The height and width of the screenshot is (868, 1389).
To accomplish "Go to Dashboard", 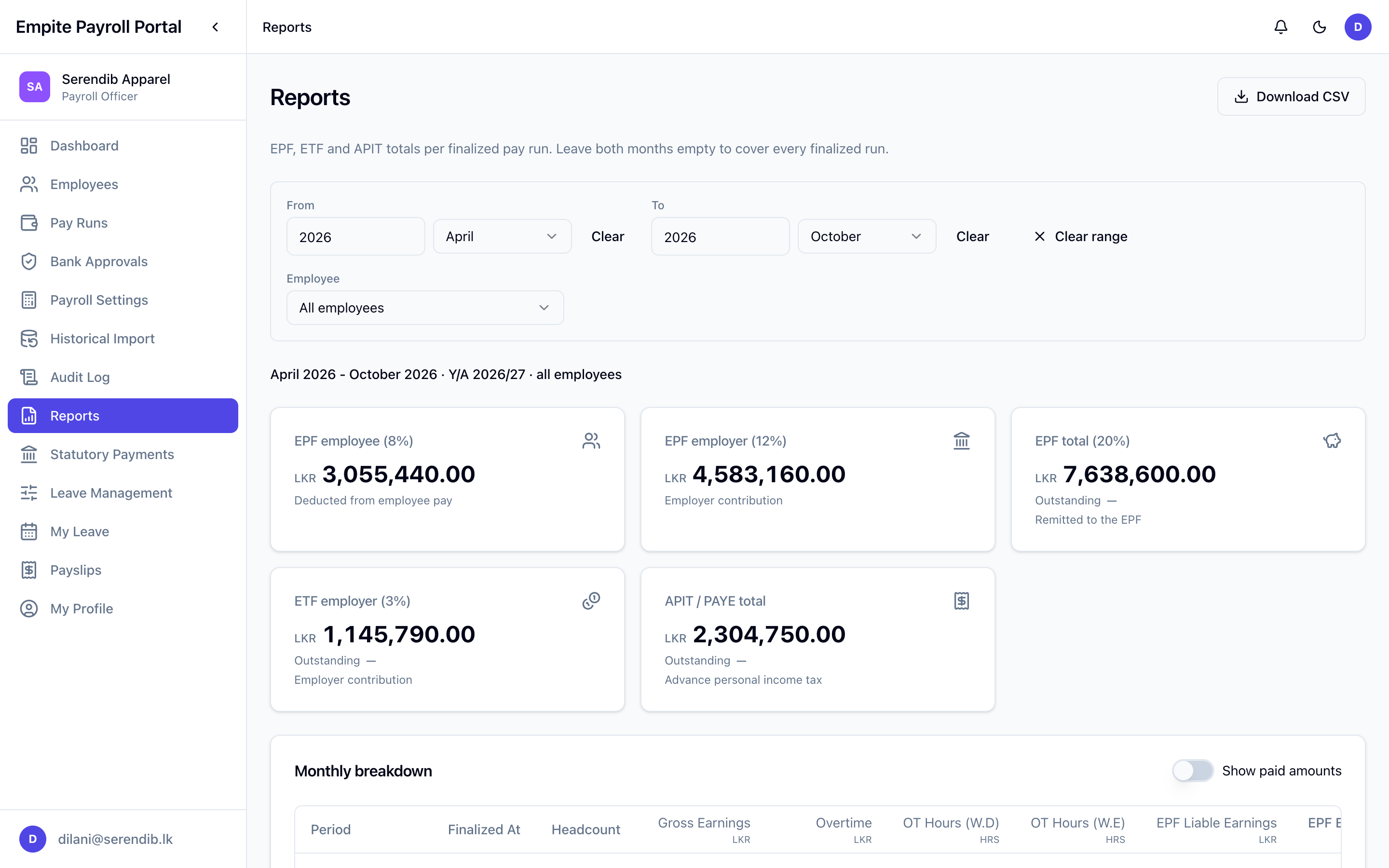I will (123, 146).
